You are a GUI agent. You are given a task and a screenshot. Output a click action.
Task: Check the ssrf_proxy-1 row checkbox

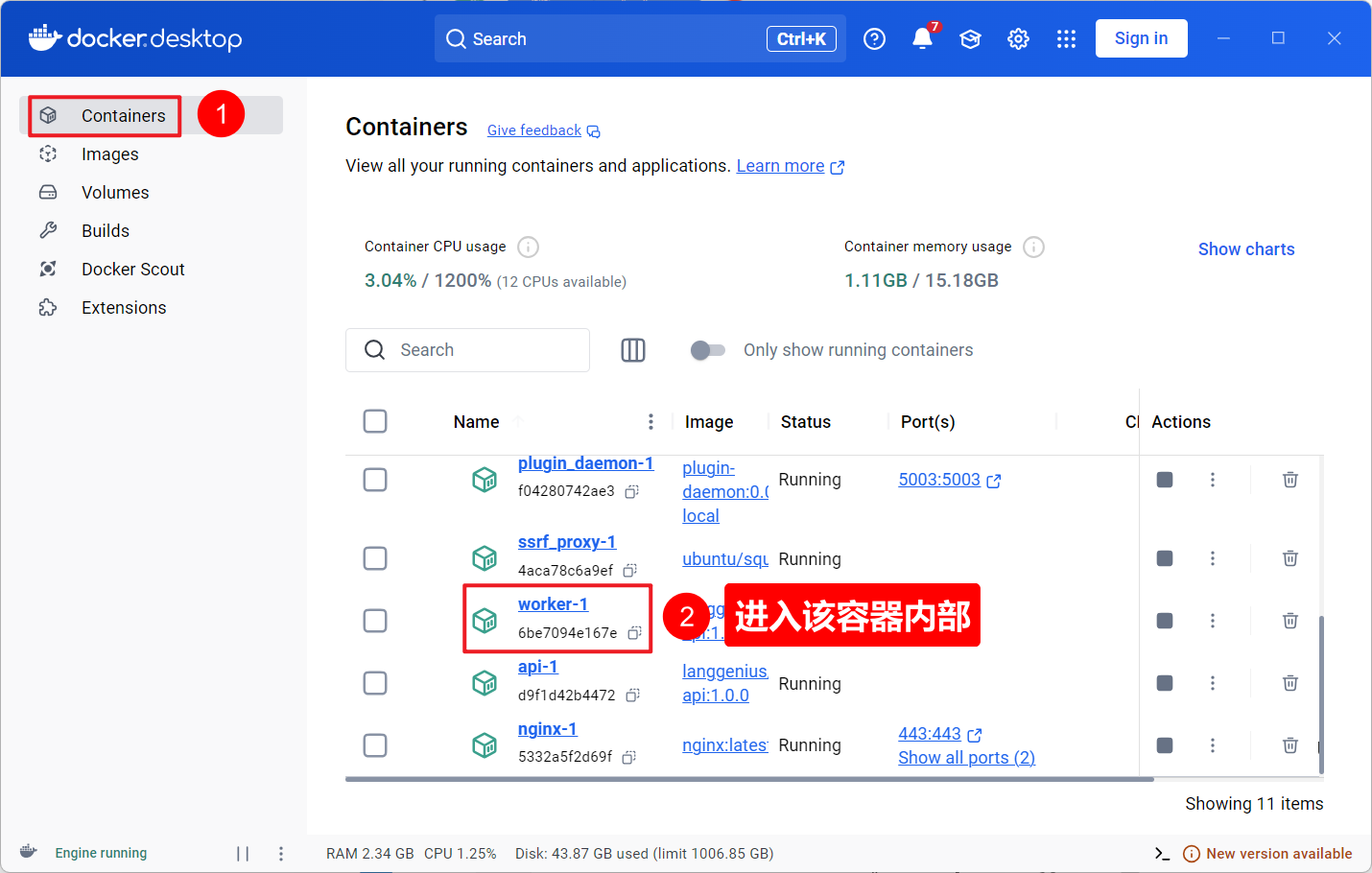[x=375, y=558]
